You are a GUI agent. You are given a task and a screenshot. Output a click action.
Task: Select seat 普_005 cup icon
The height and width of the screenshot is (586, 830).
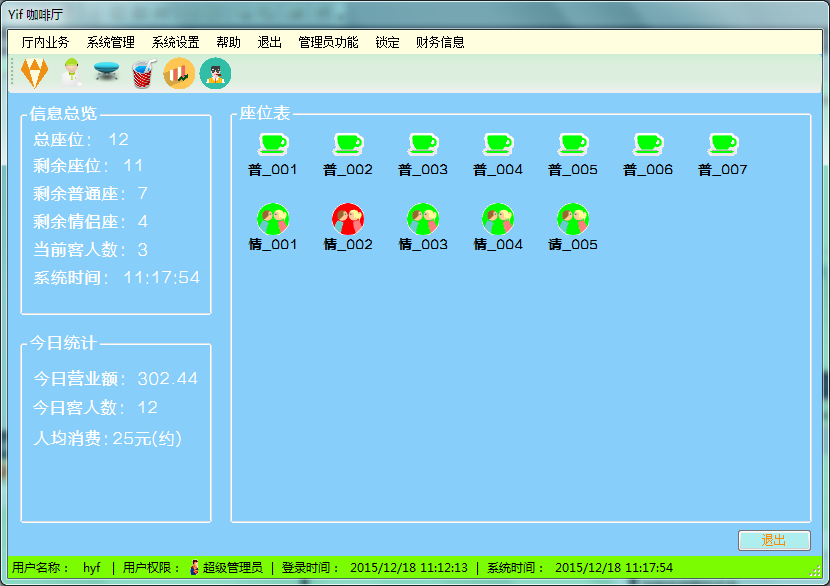pyautogui.click(x=573, y=143)
